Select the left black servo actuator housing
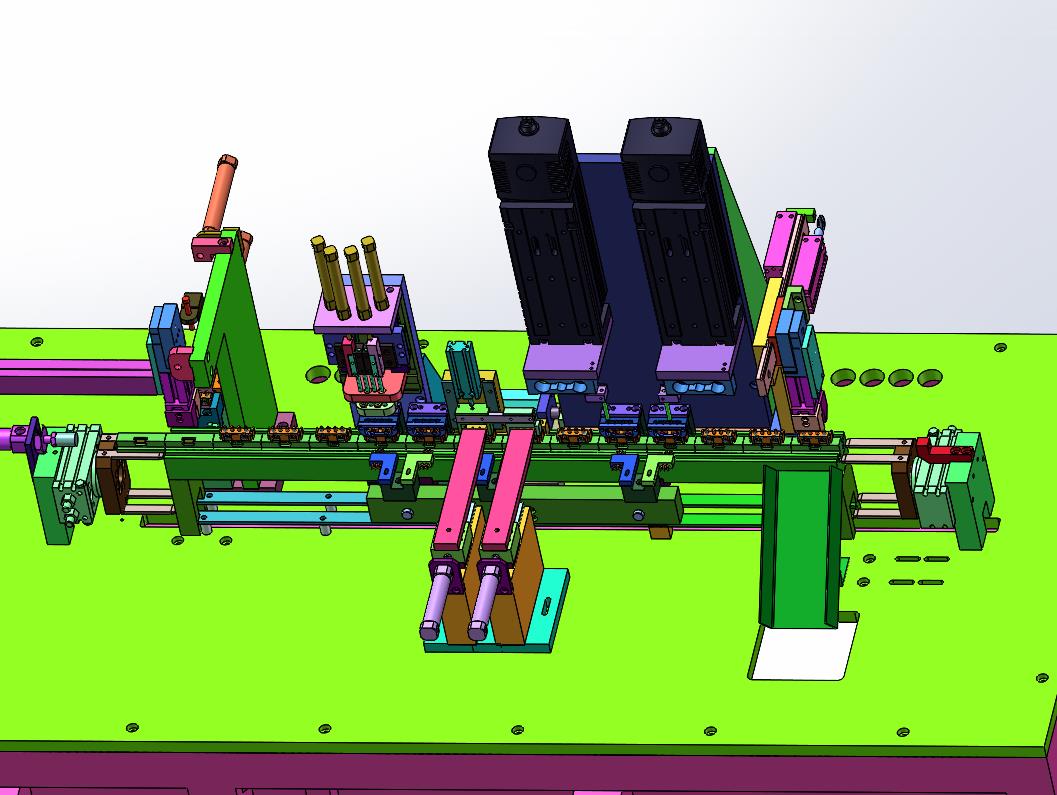Screen dimensions: 1057x795 pos(545,233)
